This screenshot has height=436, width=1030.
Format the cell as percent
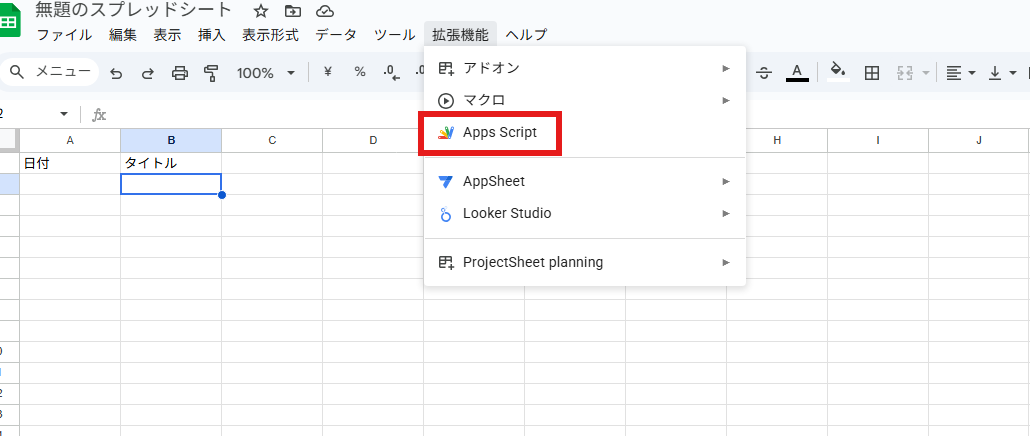tap(360, 73)
